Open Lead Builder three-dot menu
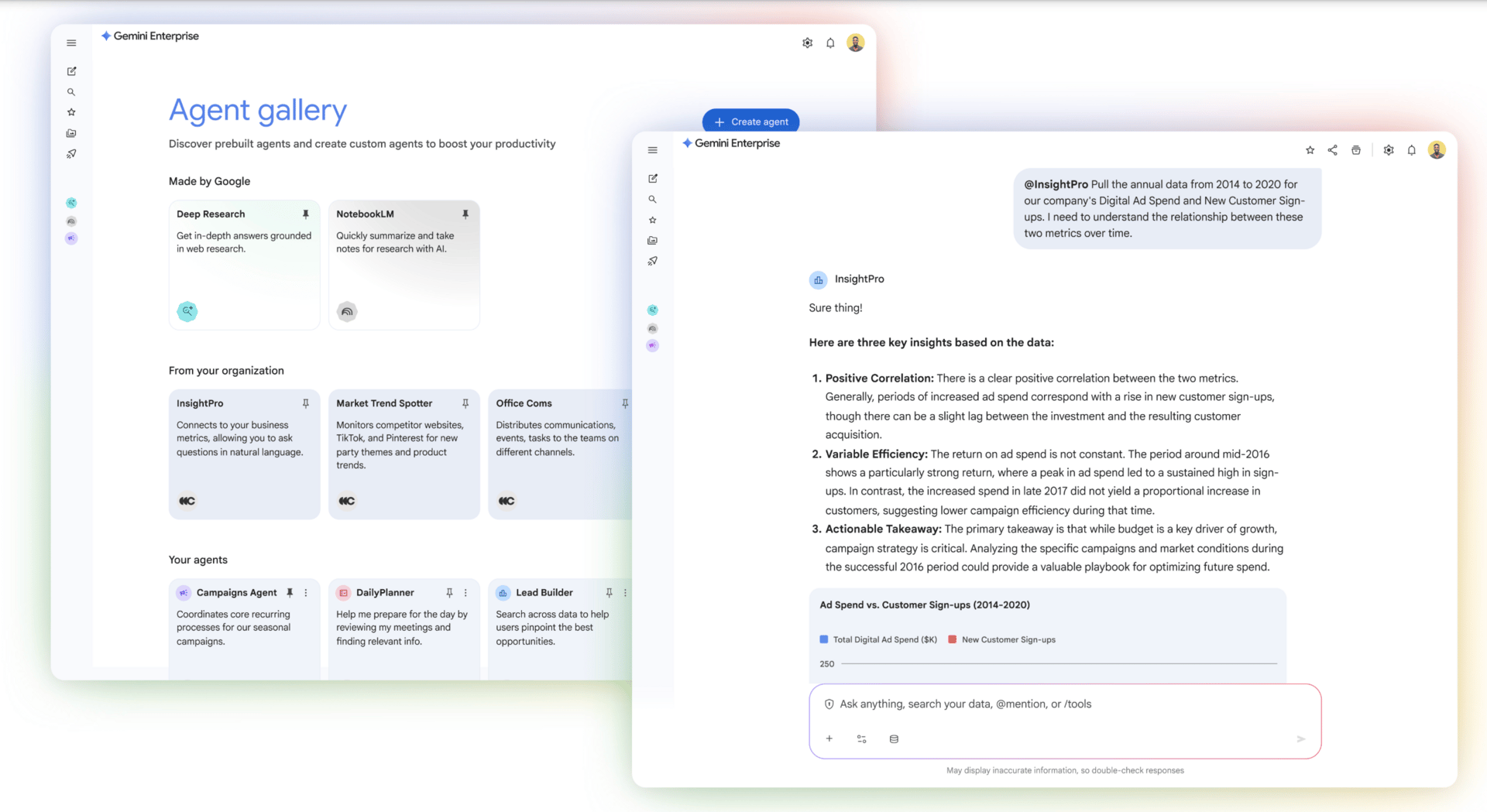Screen dimensions: 1487x812 click(x=625, y=593)
